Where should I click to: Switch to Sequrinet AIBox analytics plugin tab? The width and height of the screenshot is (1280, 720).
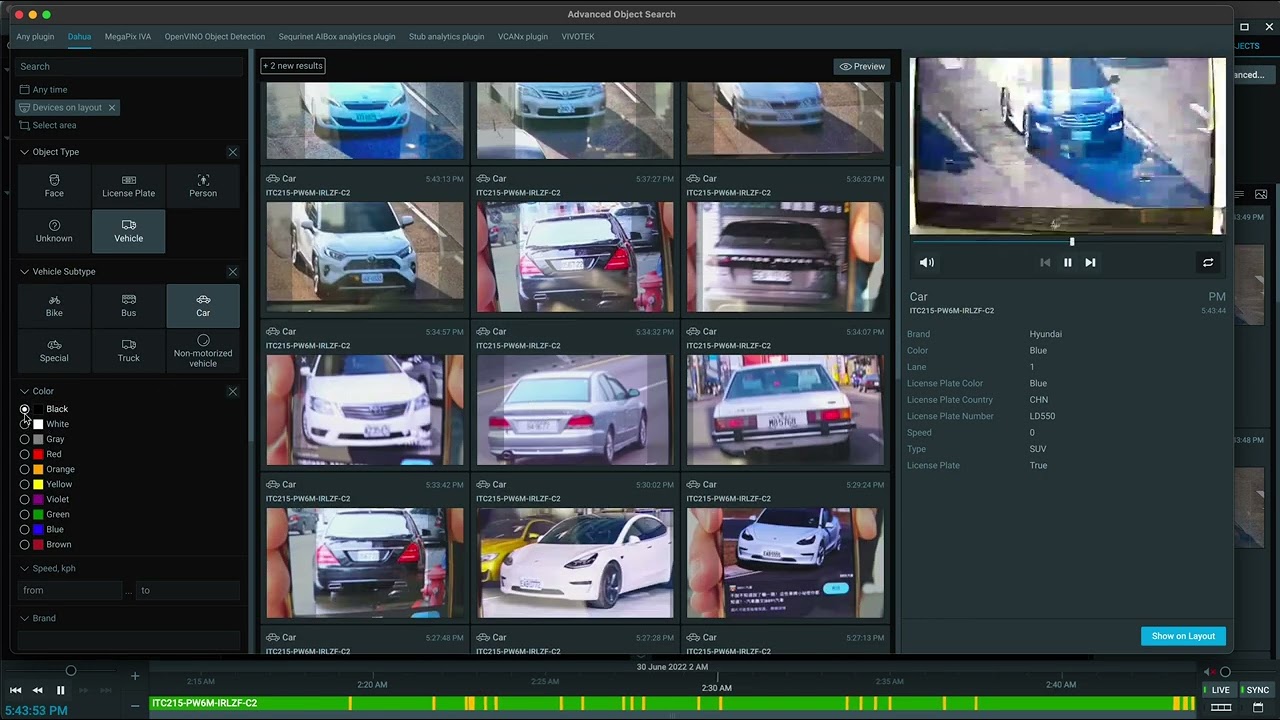click(x=337, y=37)
